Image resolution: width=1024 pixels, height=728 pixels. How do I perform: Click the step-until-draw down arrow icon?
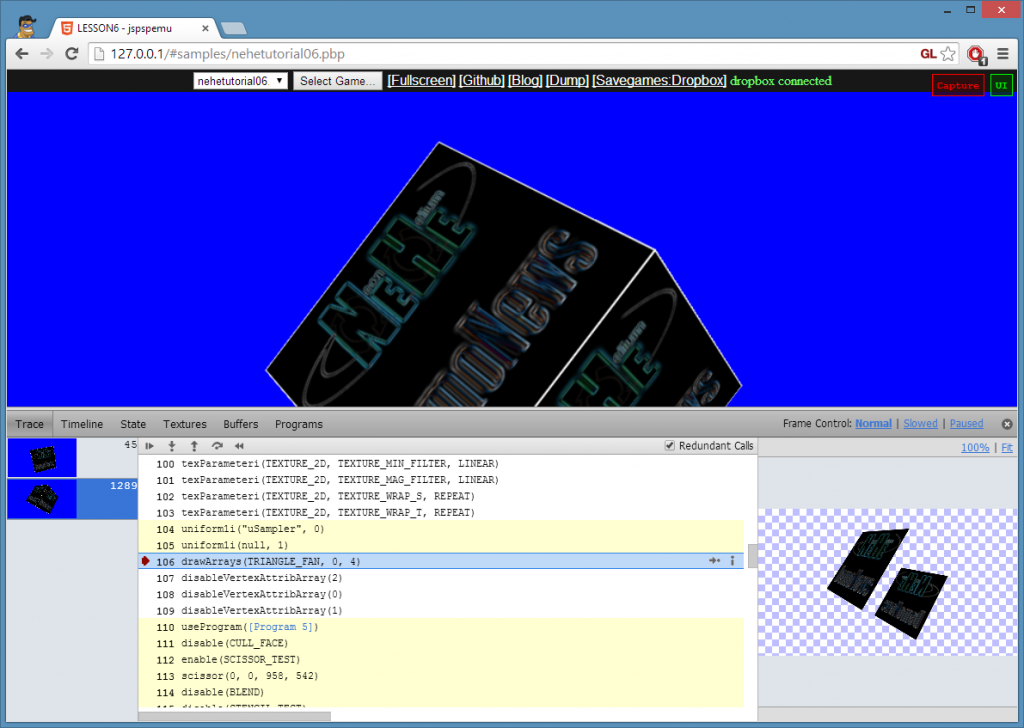point(172,446)
